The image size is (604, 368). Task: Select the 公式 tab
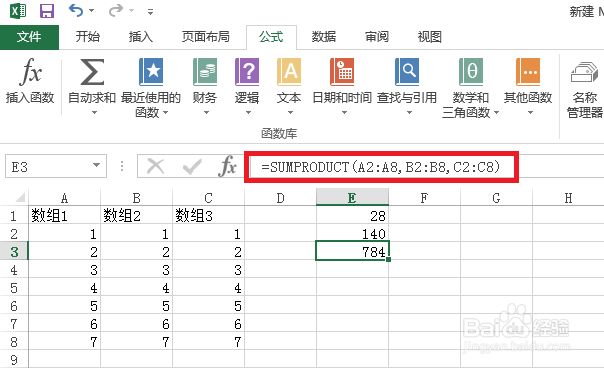point(271,37)
